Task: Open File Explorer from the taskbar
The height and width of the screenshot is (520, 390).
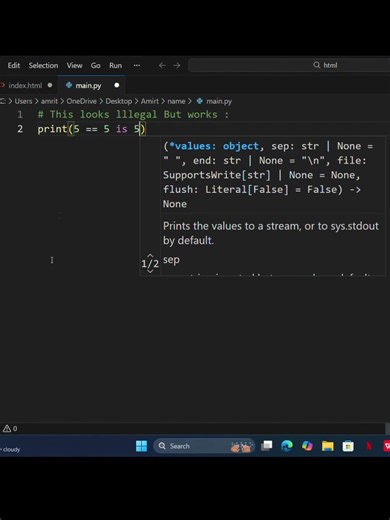Action: [328, 446]
